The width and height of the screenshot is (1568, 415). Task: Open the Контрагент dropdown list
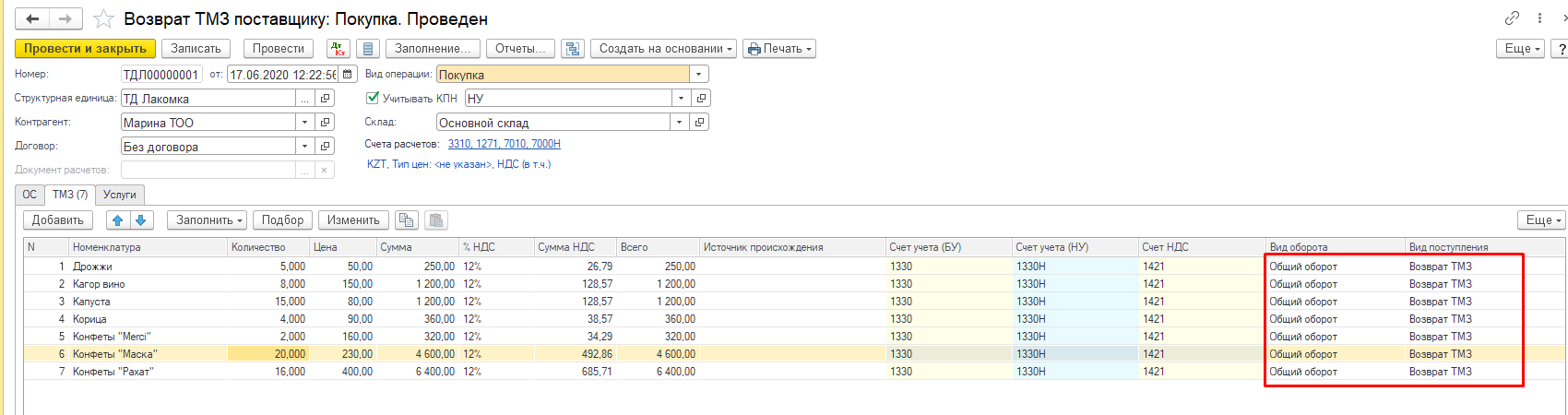(x=304, y=122)
